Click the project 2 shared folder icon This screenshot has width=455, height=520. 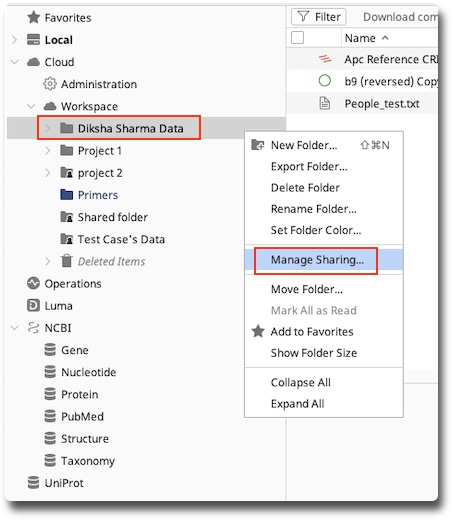tap(67, 173)
